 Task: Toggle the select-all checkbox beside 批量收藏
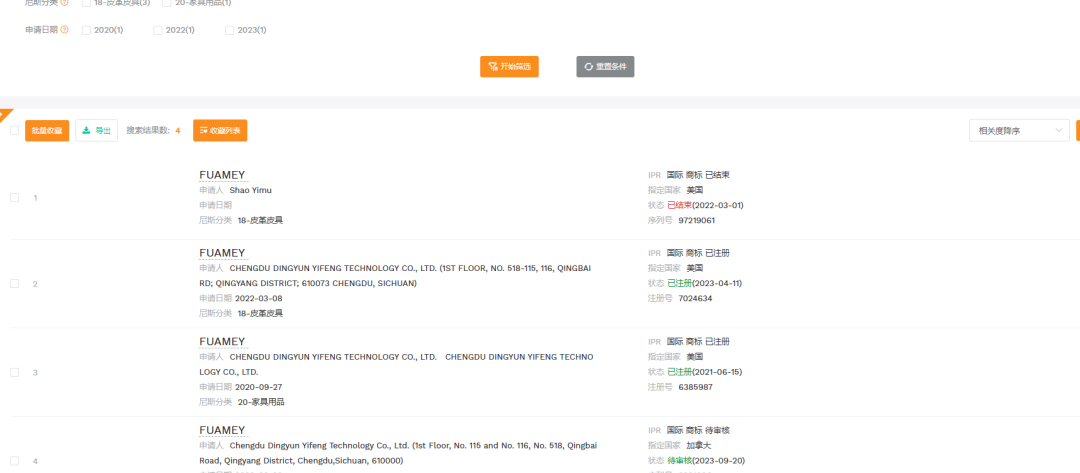click(x=14, y=130)
